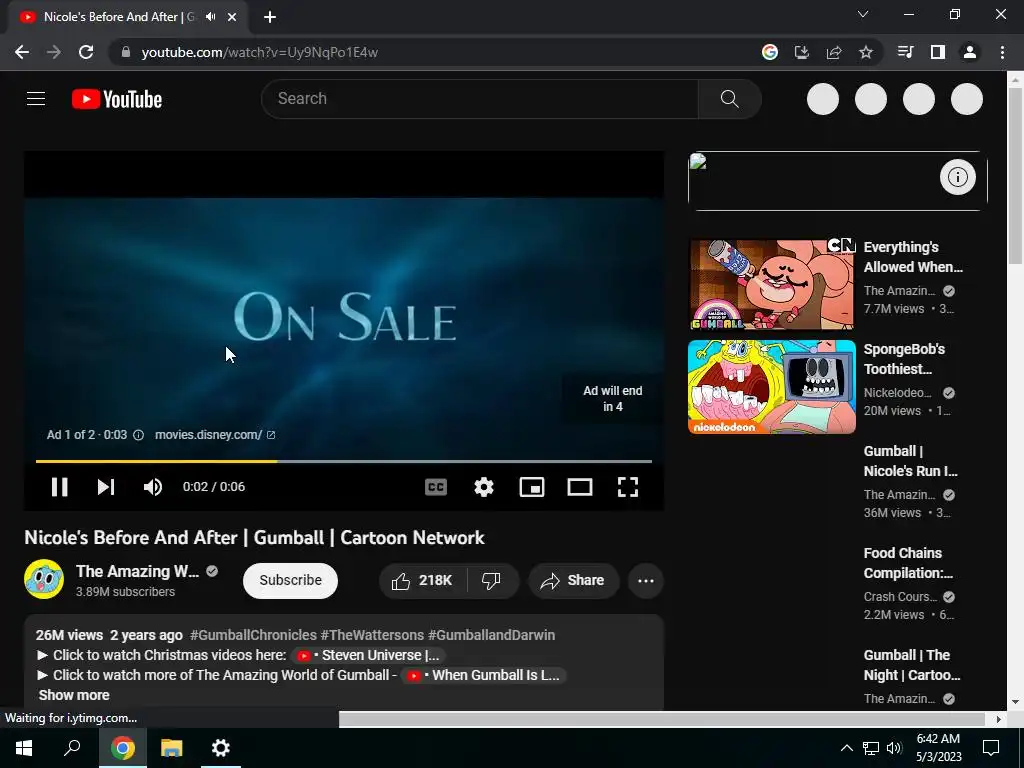This screenshot has height=768, width=1024.
Task: Open the Everything's Allowed When thumbnail
Action: (x=772, y=284)
